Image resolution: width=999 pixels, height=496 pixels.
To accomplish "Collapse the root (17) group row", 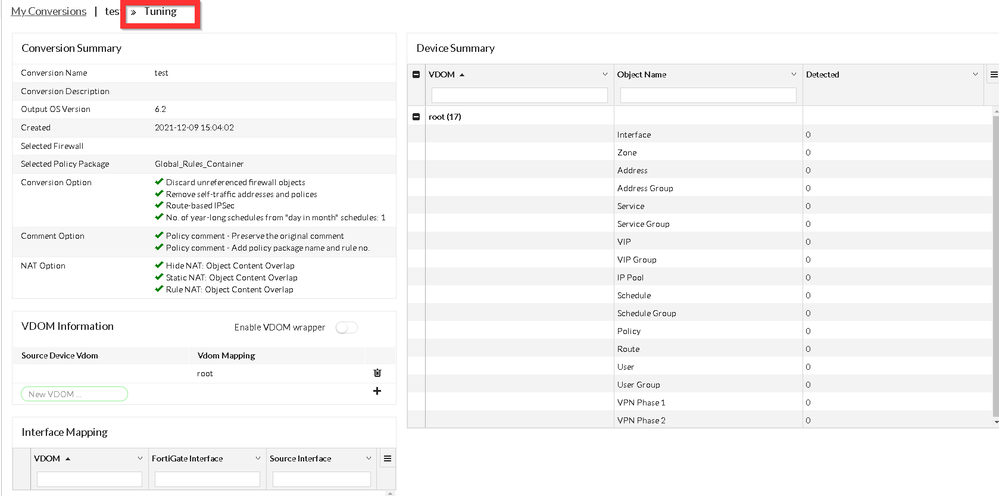I will 417,117.
